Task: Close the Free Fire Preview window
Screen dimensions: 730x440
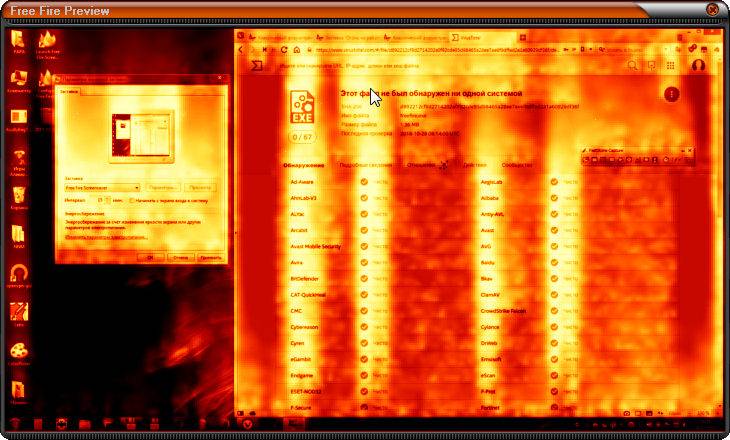Action: pyautogui.click(x=711, y=9)
